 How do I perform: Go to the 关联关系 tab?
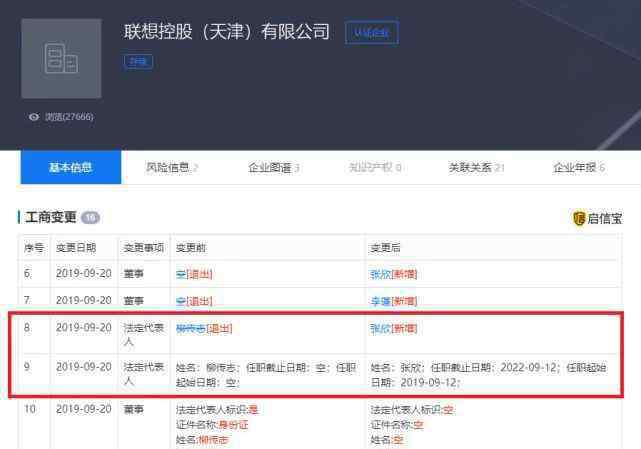(x=476, y=167)
